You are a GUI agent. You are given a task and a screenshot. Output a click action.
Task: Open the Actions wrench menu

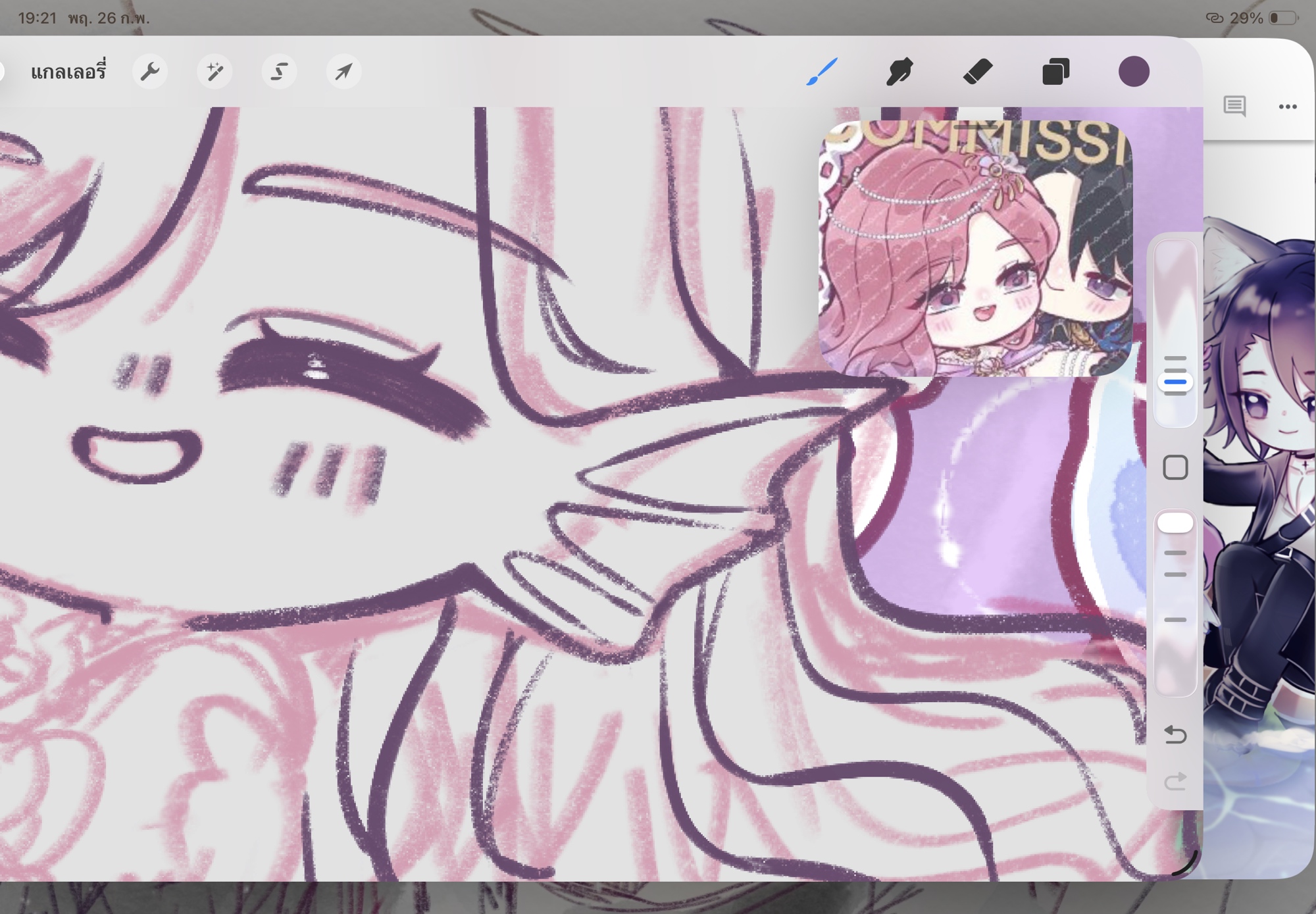tap(150, 71)
